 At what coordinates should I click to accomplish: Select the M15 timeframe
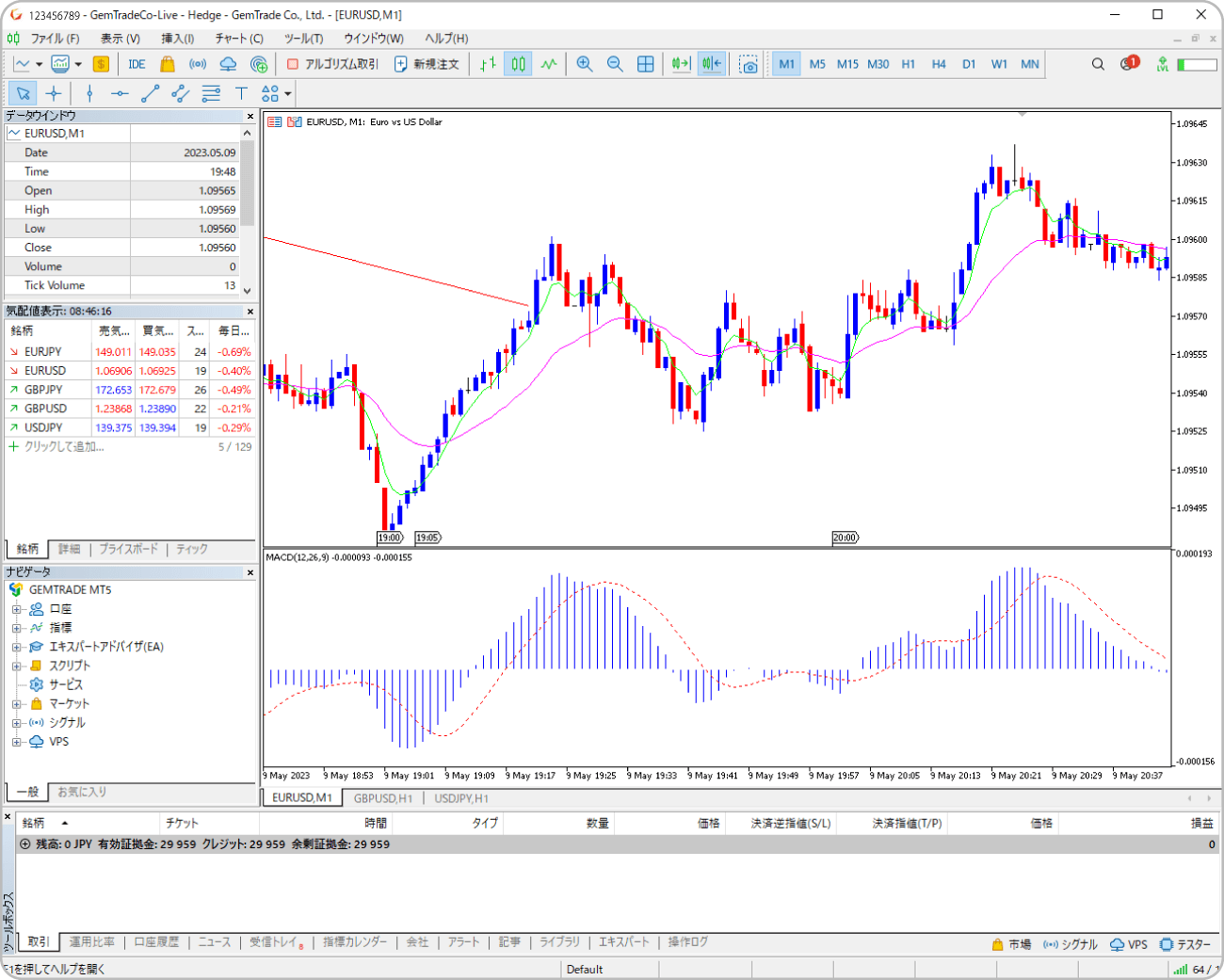(847, 64)
